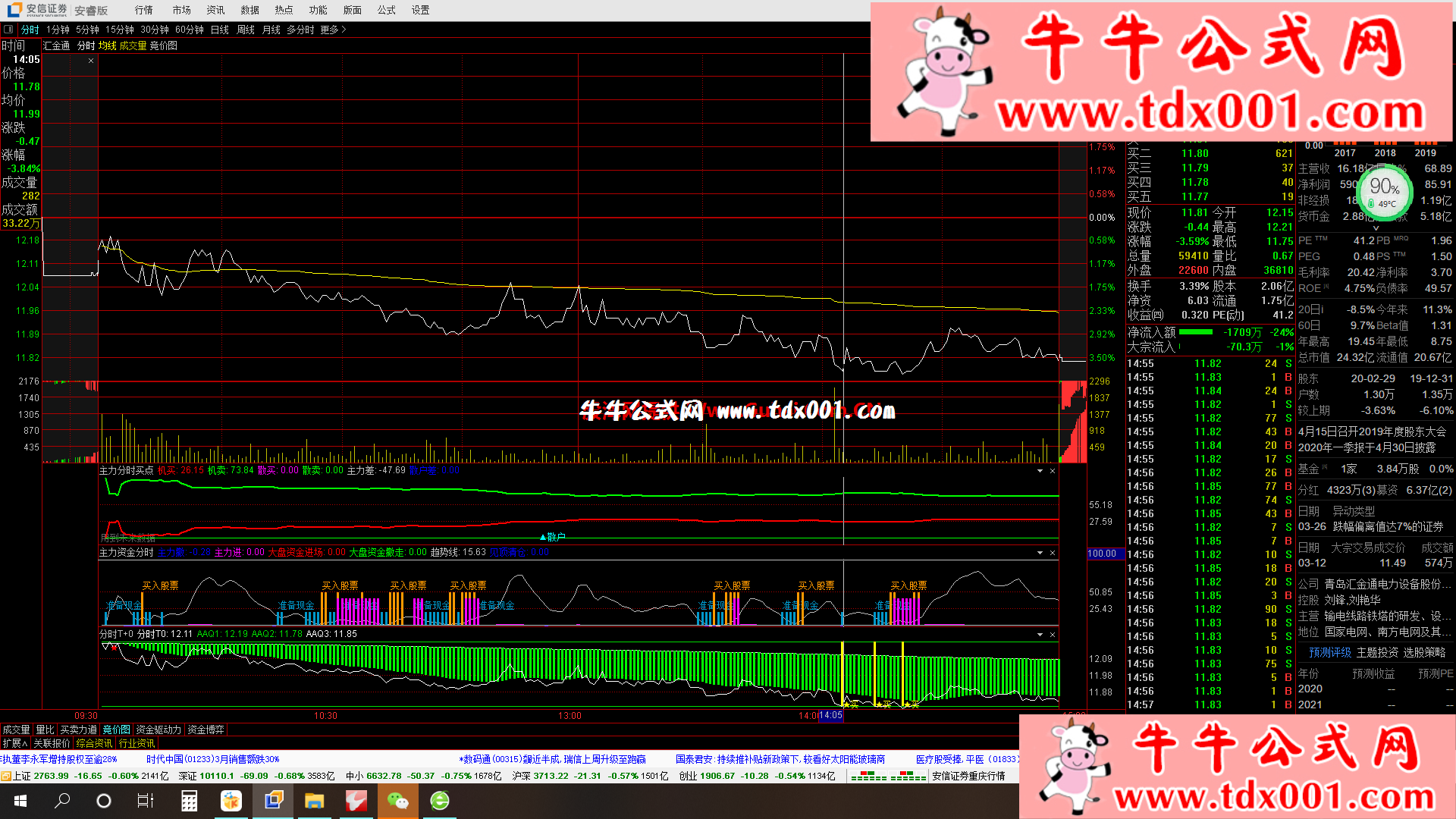Switch to 15分钟 chart period
Screen dimensions: 1456x819
coord(120,30)
